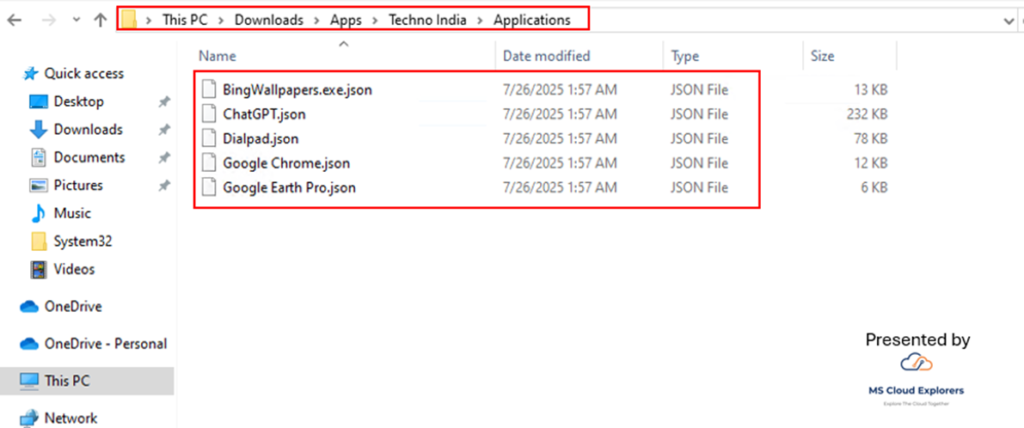
Task: Open Quick access in navigation pane
Action: [84, 74]
